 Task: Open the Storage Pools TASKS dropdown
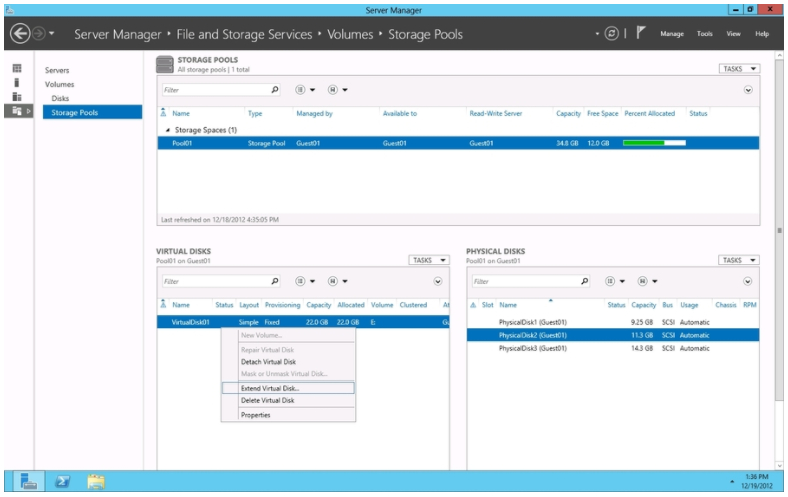(738, 69)
